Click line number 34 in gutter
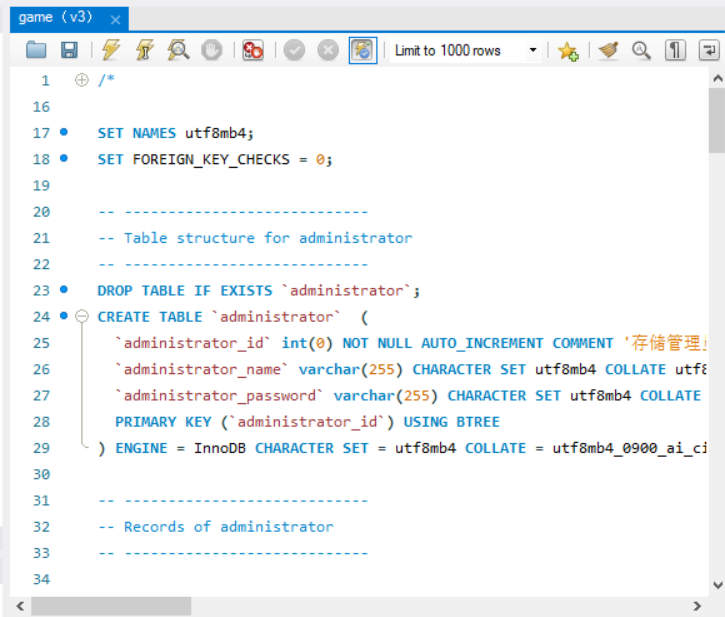The width and height of the screenshot is (725, 617). (x=41, y=580)
